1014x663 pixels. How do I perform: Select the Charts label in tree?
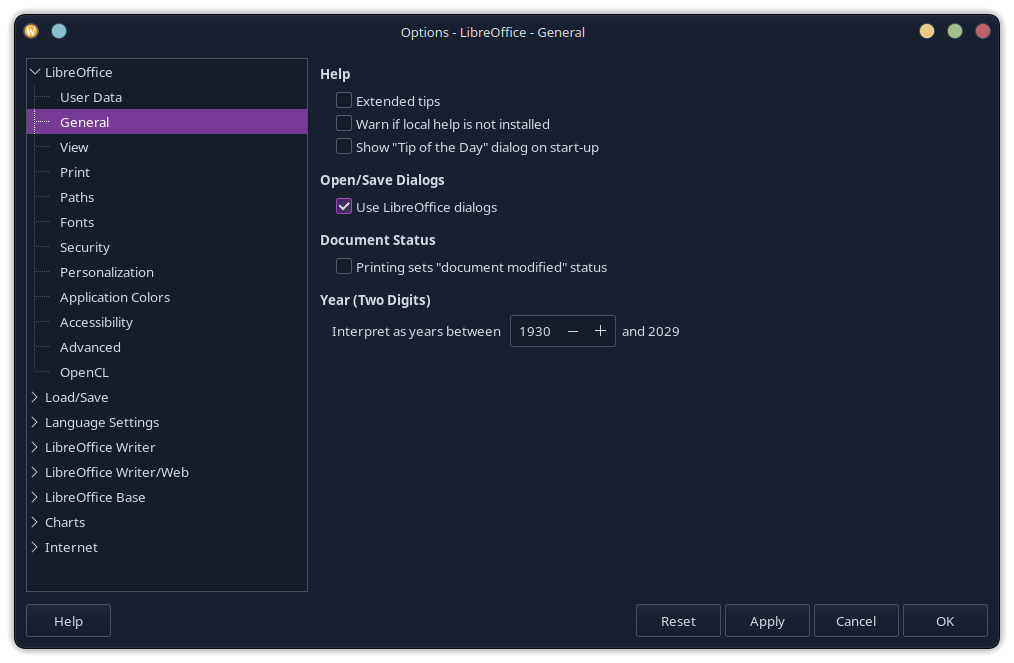(x=65, y=522)
